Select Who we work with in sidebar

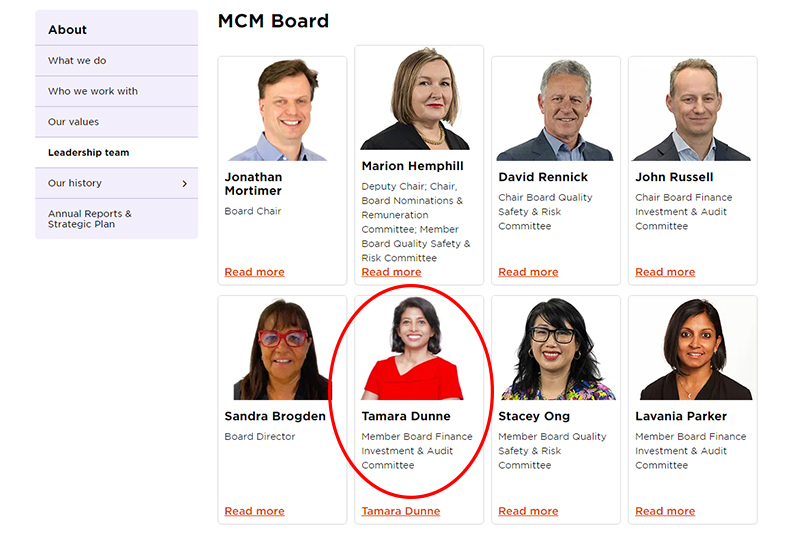click(93, 91)
